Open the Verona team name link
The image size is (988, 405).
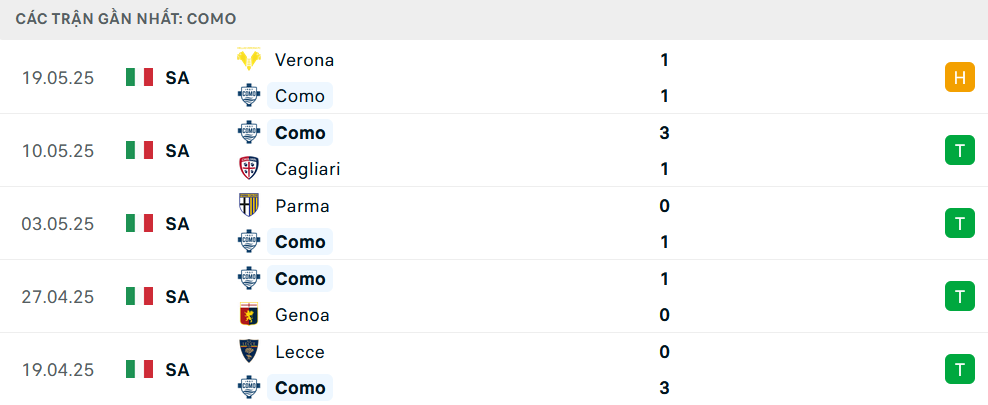(x=304, y=60)
